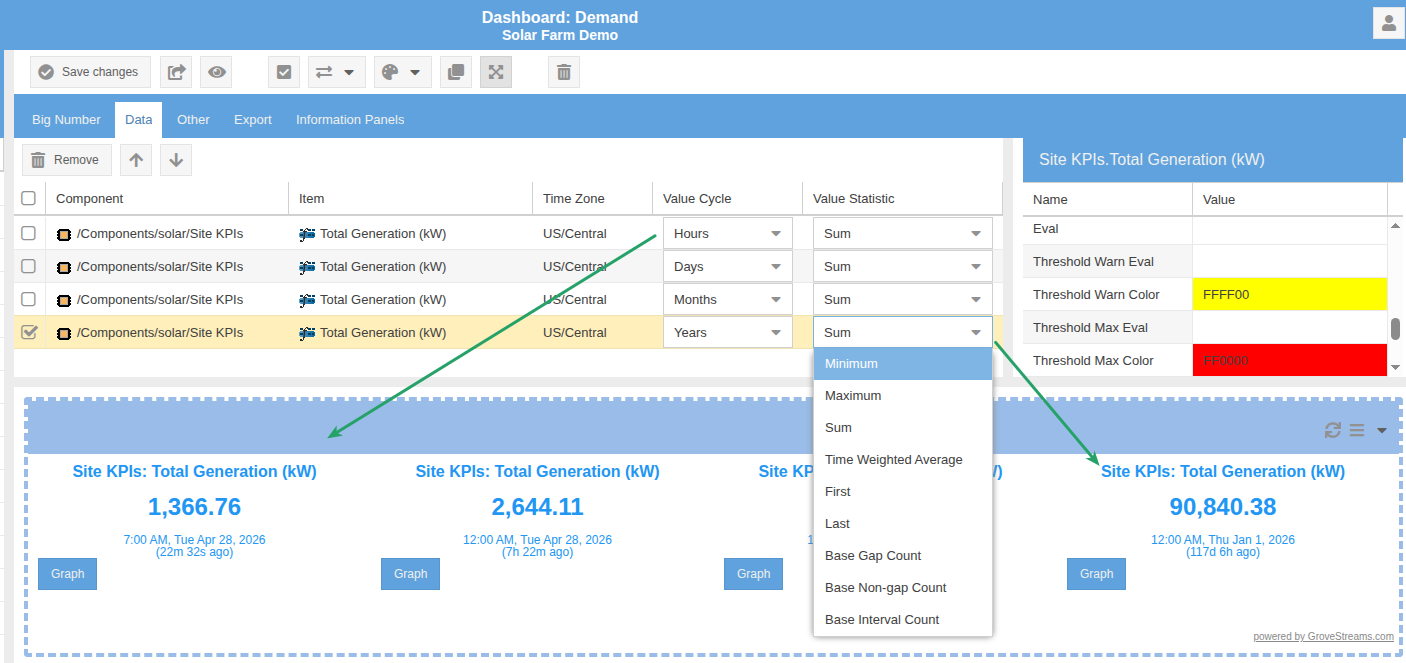Image resolution: width=1406 pixels, height=663 pixels.
Task: Collapse the Years row Value Statistic combo
Action: [x=976, y=332]
